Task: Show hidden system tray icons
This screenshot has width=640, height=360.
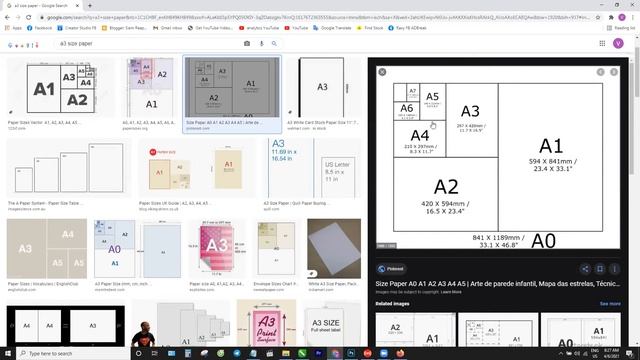Action: [560, 353]
